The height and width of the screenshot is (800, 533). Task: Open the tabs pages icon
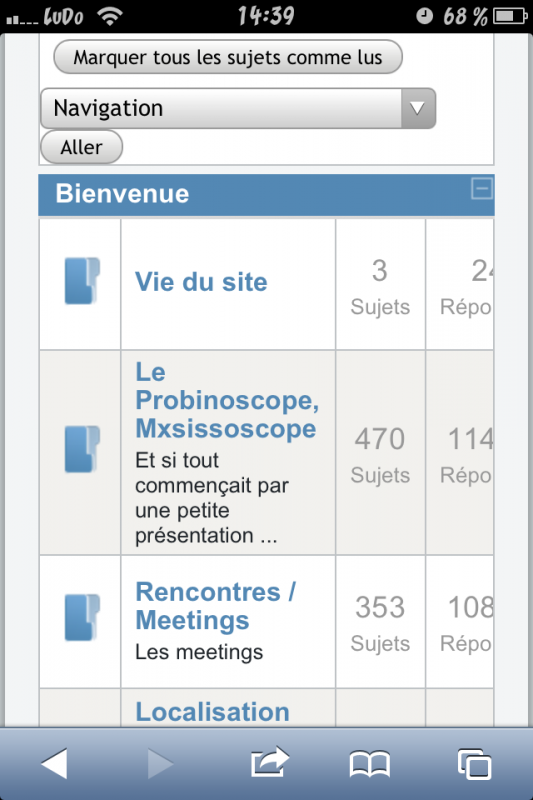(474, 764)
